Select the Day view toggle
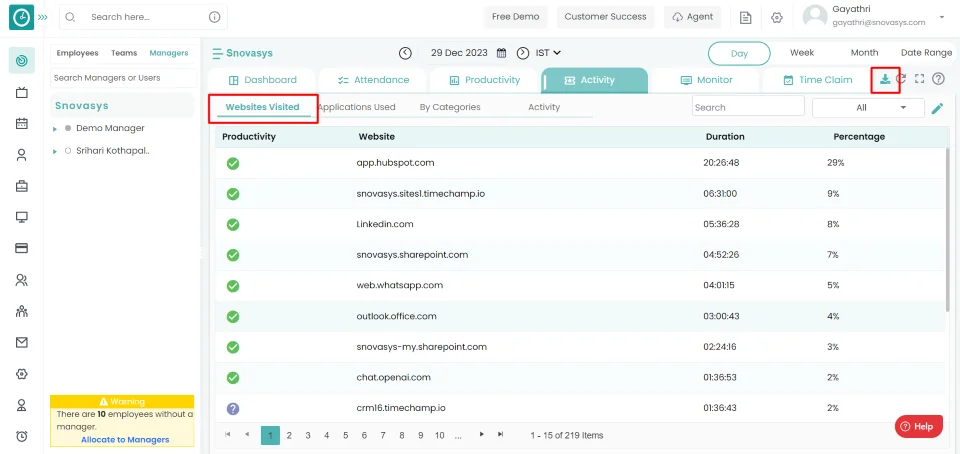 [739, 53]
